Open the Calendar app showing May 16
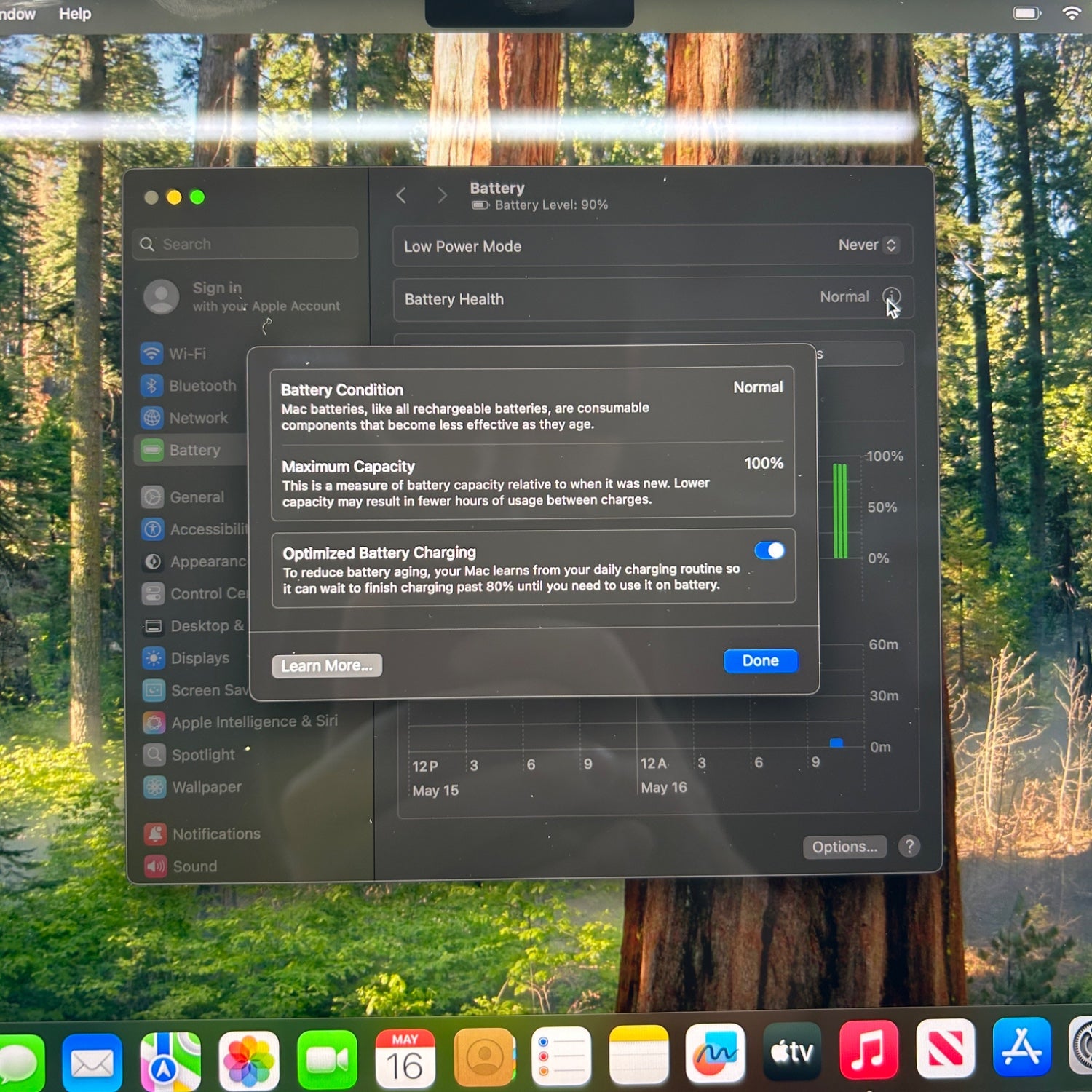 (x=405, y=1058)
